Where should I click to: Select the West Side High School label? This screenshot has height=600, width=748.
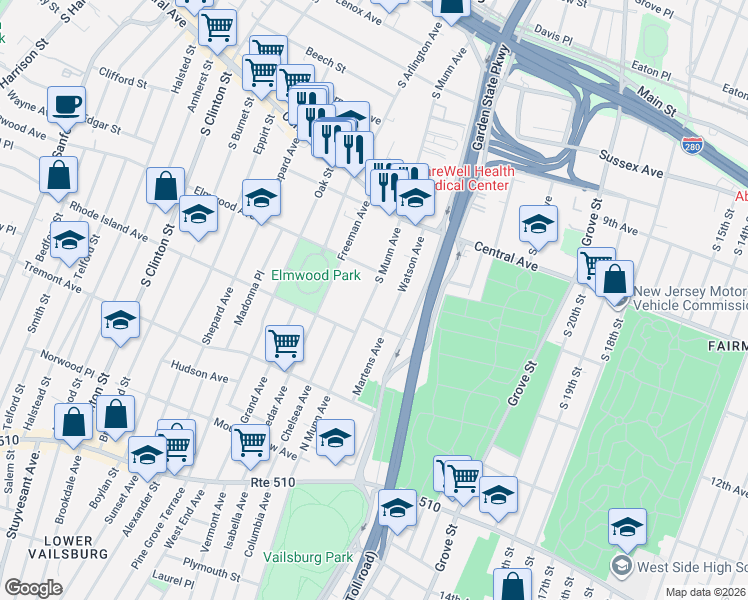pos(692,567)
